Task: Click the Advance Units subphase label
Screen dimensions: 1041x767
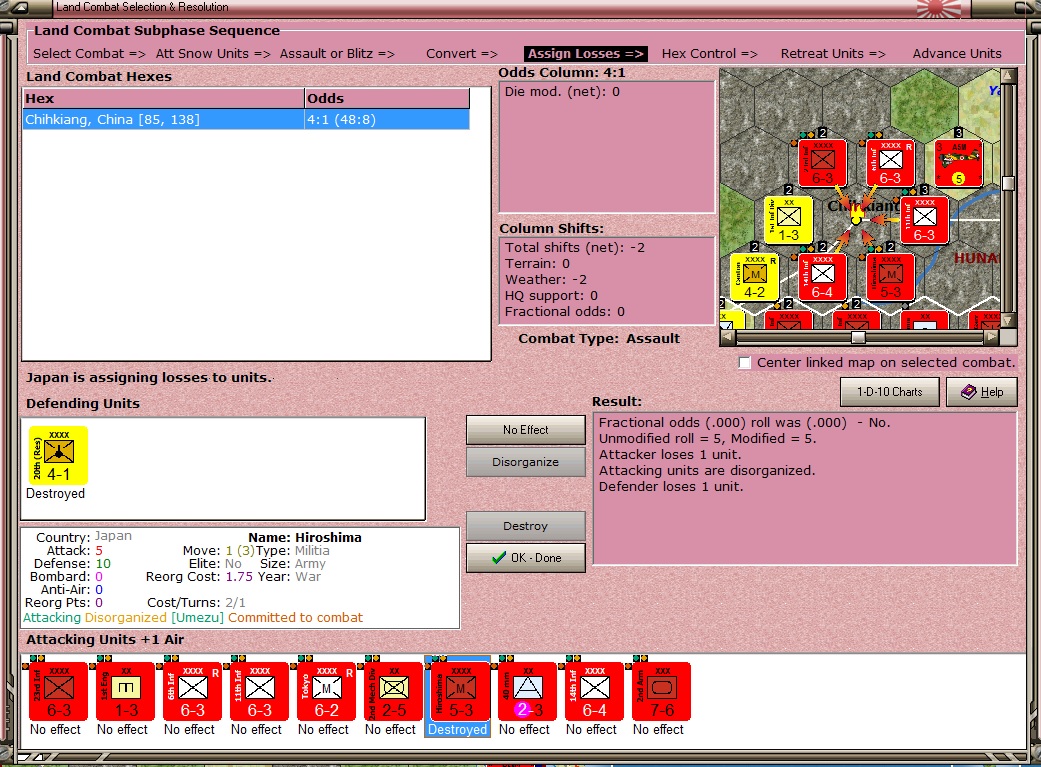Action: (957, 54)
